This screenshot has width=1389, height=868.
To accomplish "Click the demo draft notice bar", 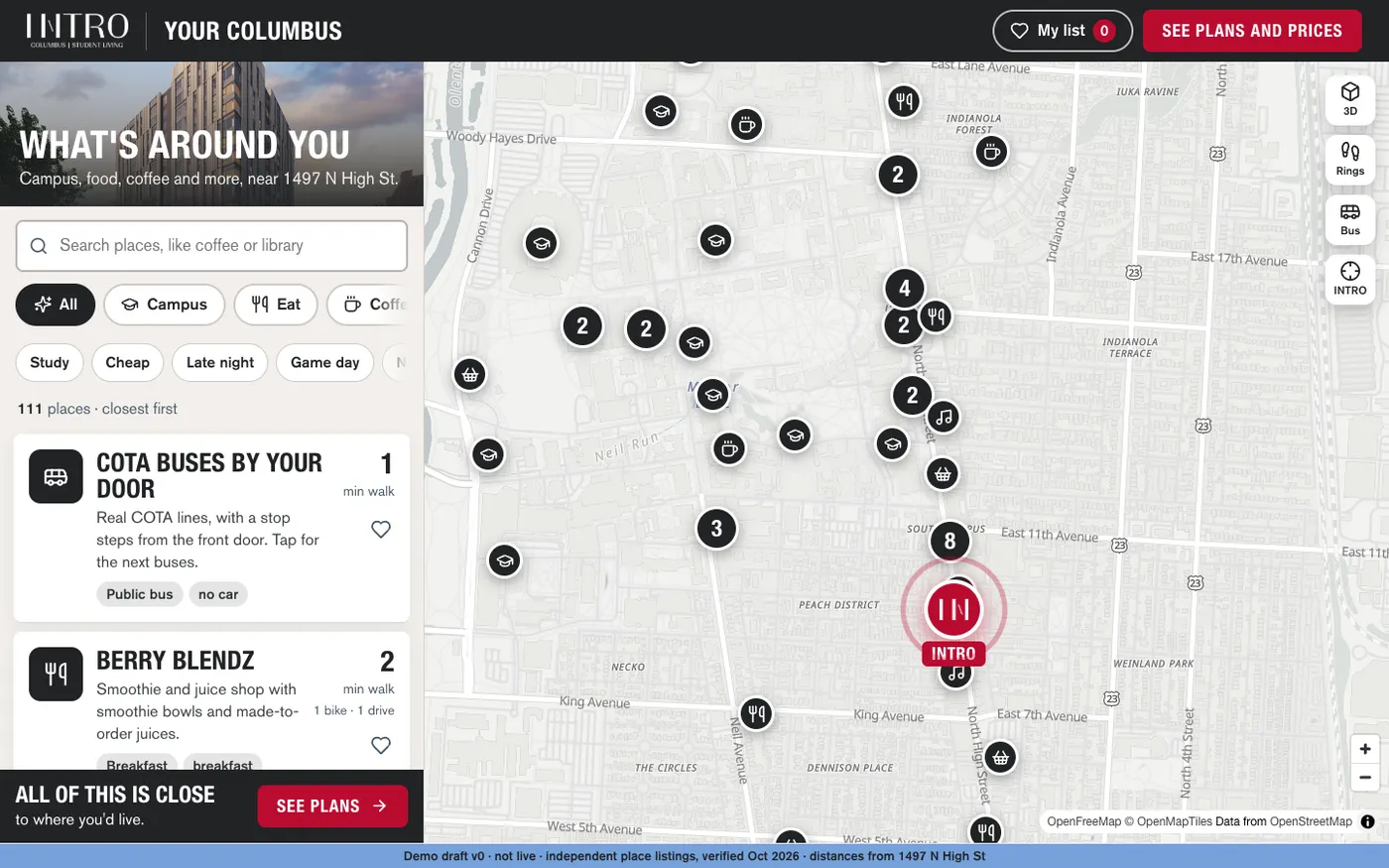I will click(x=694, y=856).
